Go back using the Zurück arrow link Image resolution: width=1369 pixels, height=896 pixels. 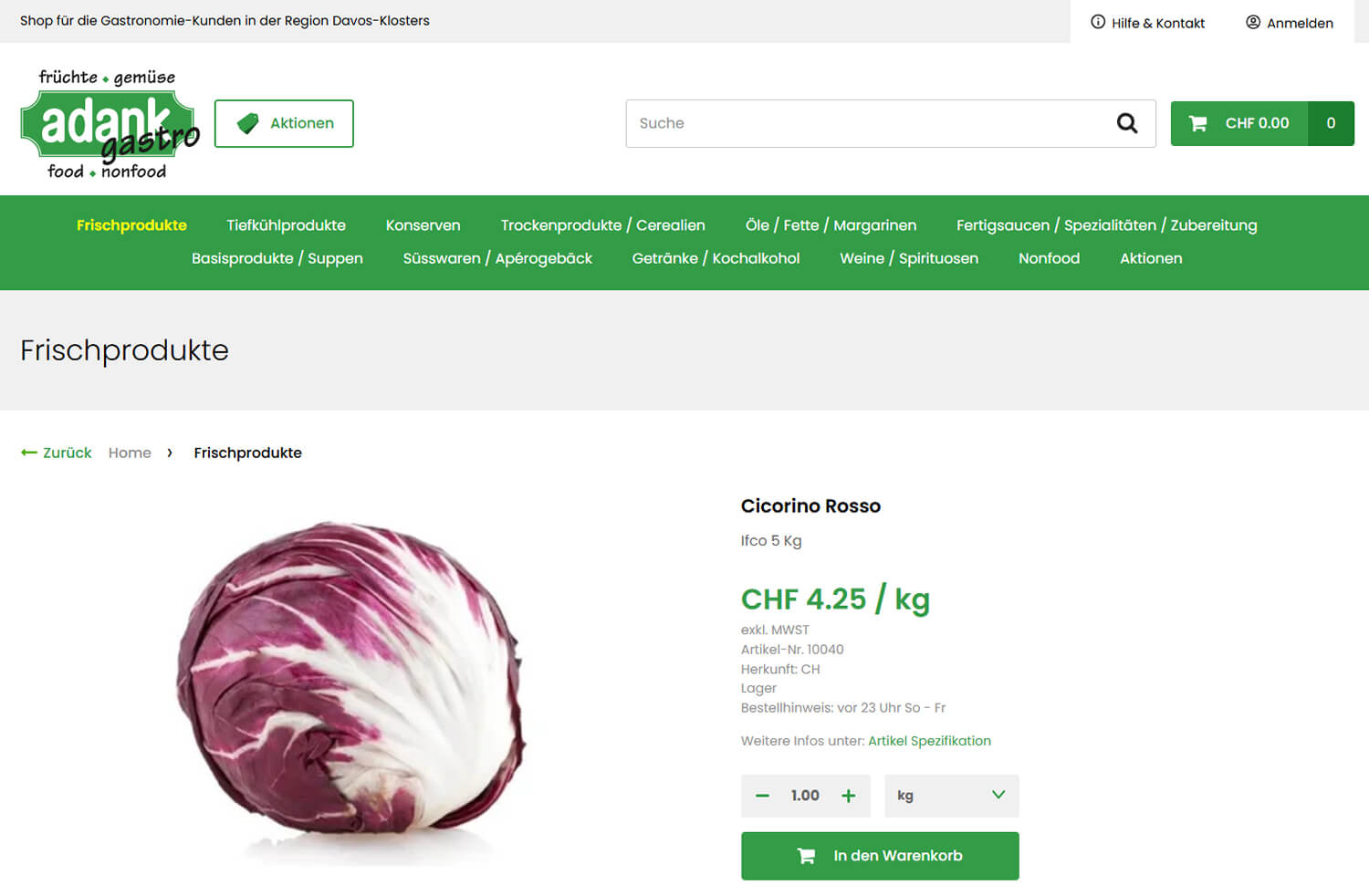pos(57,453)
